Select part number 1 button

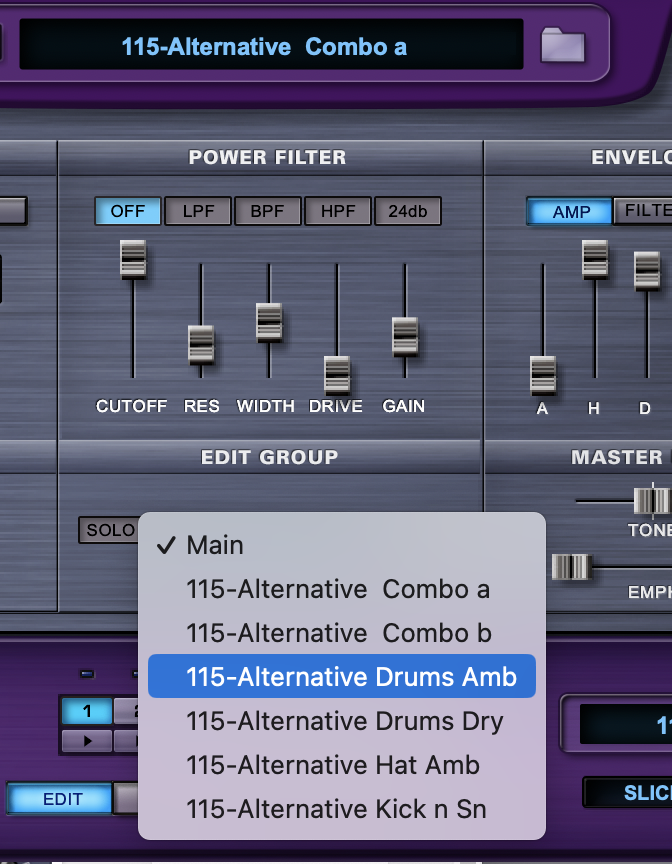click(87, 711)
